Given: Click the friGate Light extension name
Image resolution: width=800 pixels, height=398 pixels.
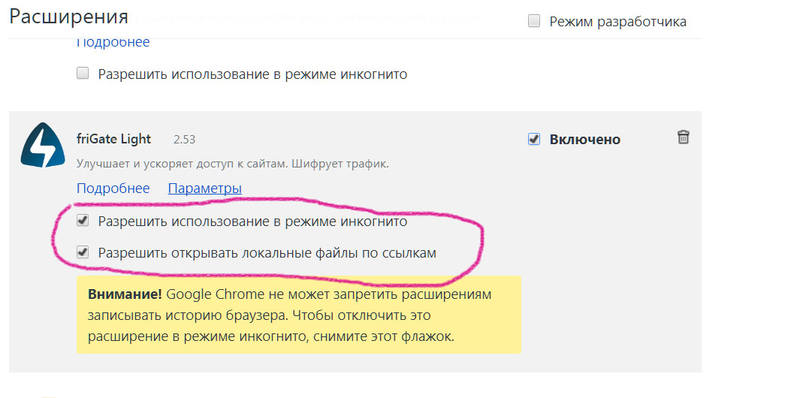Looking at the screenshot, I should click(x=113, y=139).
